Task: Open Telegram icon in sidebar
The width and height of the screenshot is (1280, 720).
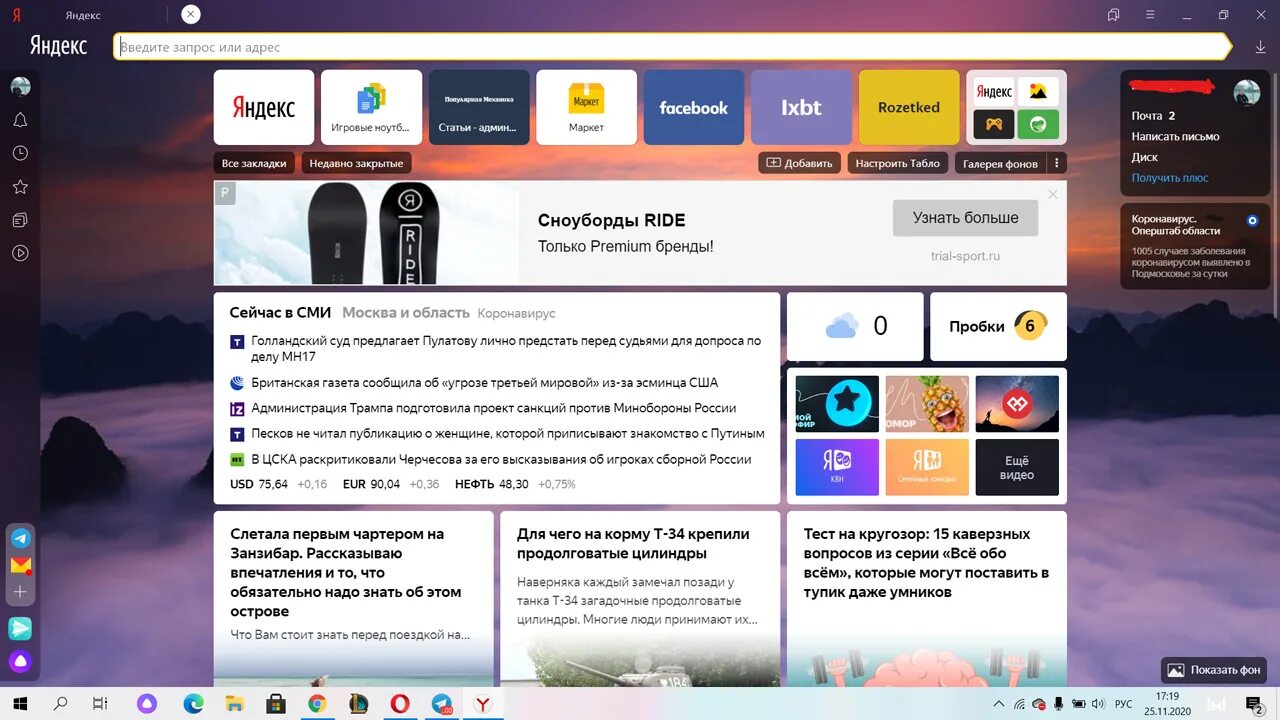Action: (21, 538)
